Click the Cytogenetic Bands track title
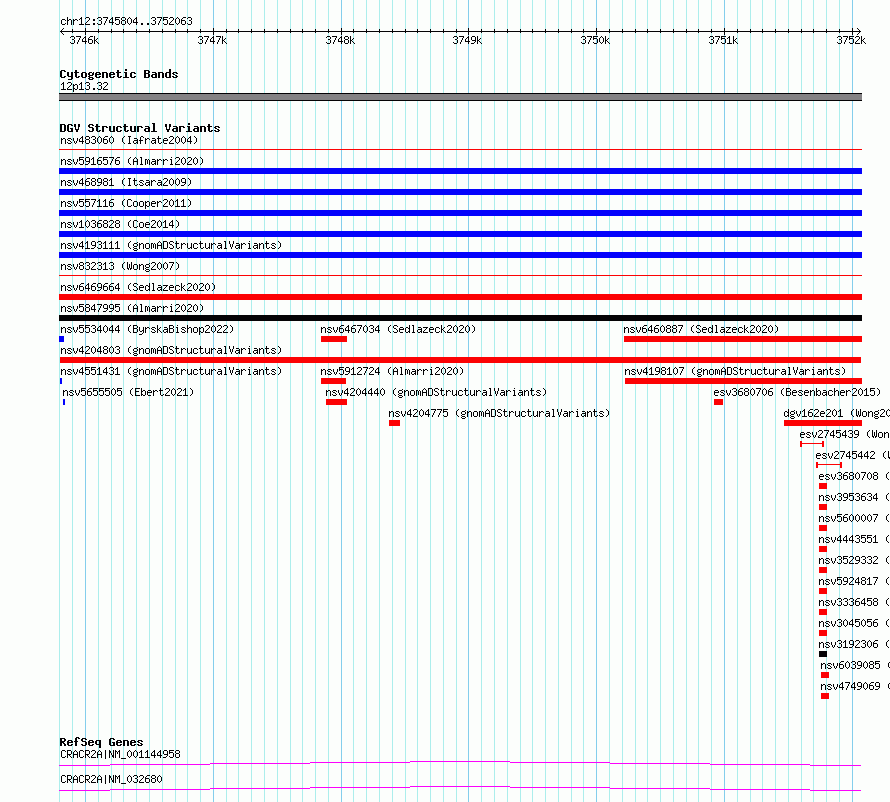 pos(119,74)
